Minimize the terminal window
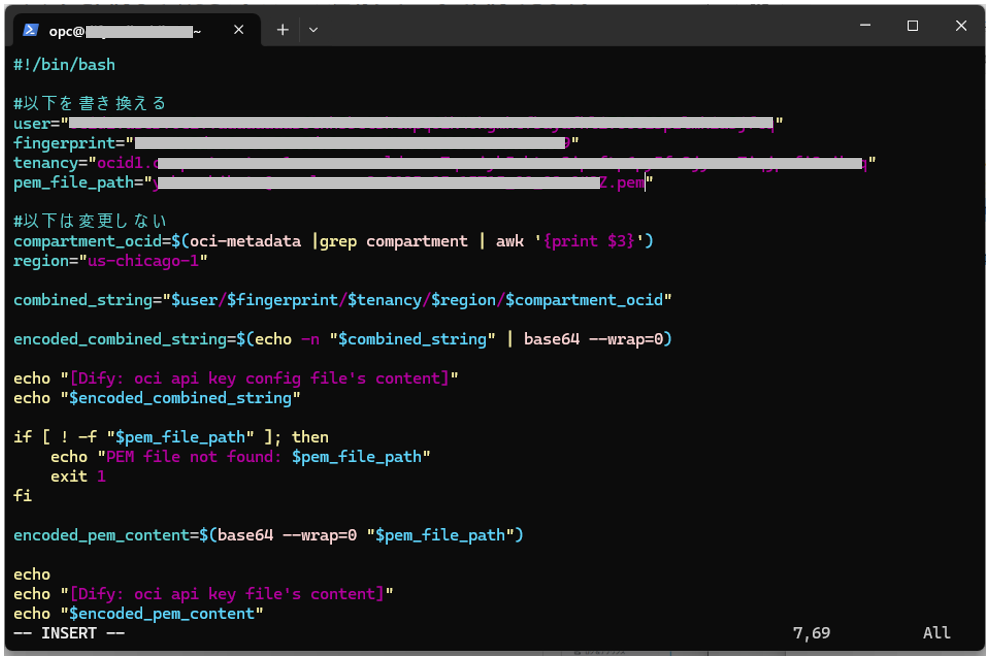This screenshot has height=656, width=987. (x=866, y=26)
